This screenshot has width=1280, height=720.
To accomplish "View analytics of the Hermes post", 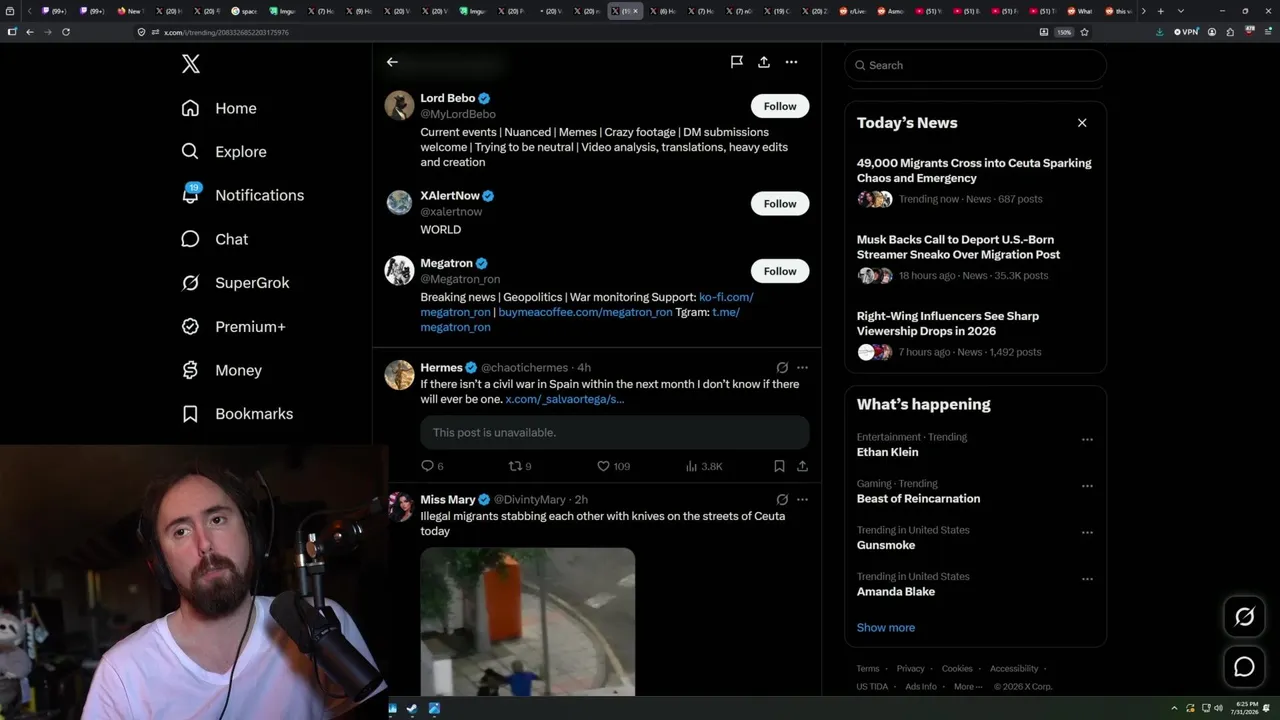I will point(691,466).
